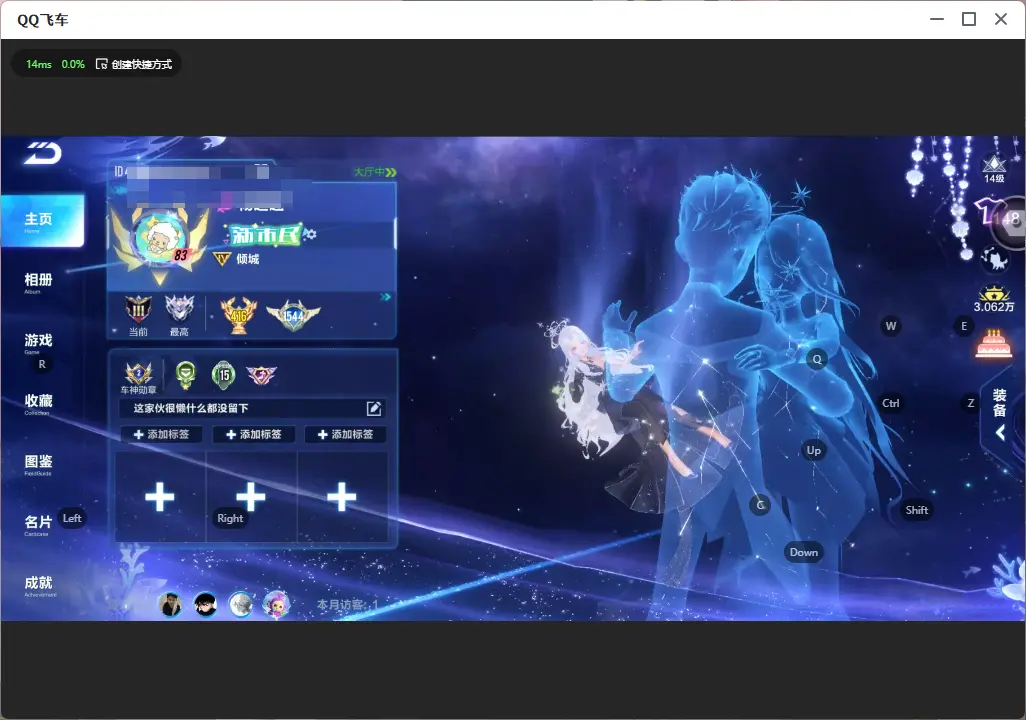Add showcase item in first plus slot
This screenshot has width=1026, height=720.
(x=160, y=497)
